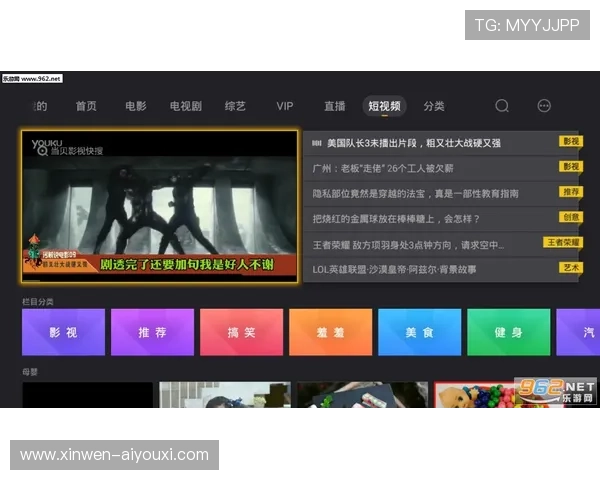Open the 电视剧 tab
The height and width of the screenshot is (480, 600).
pos(186,106)
